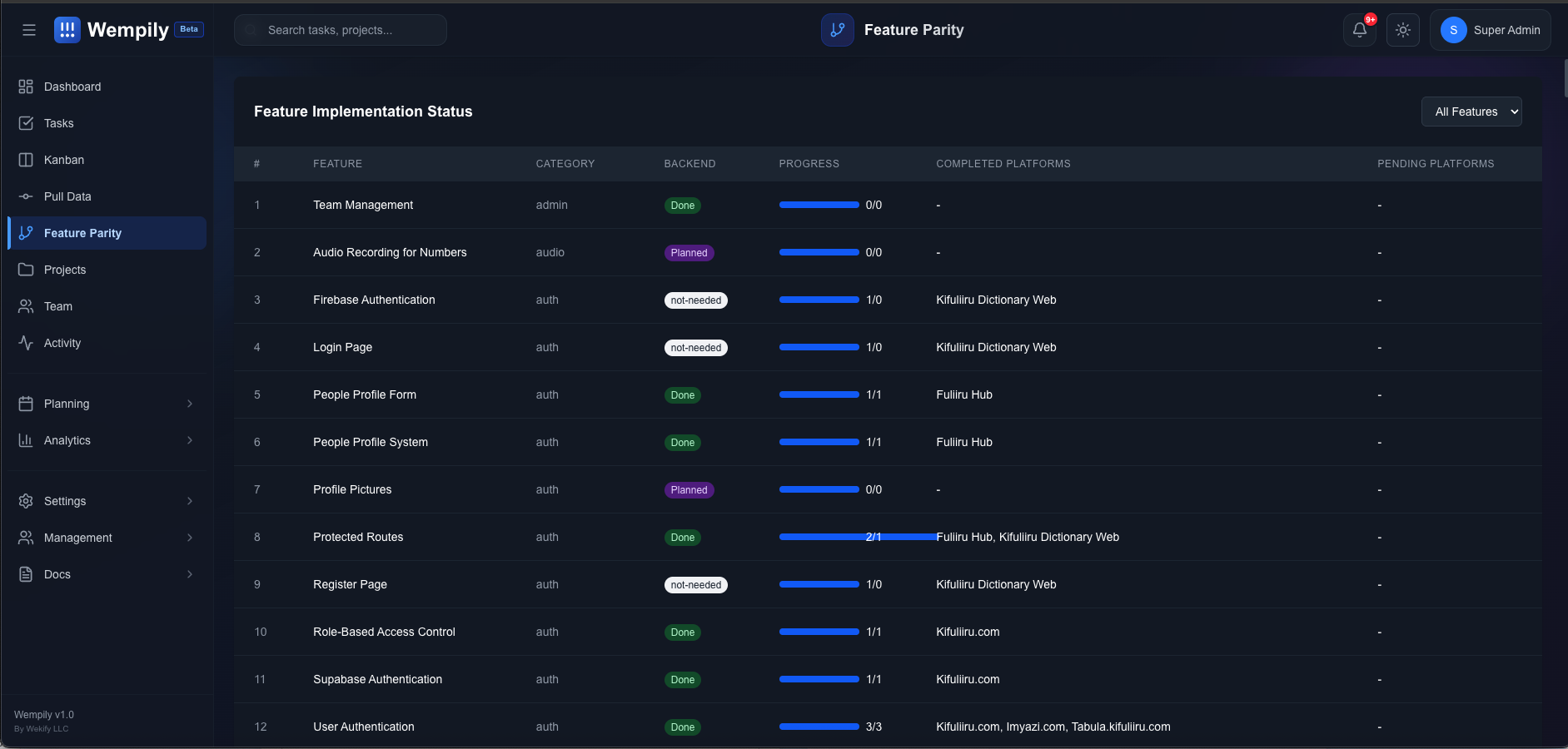Screen dimensions: 1568x749
Task: Expand the Analytics section chevron
Action: pos(190,440)
